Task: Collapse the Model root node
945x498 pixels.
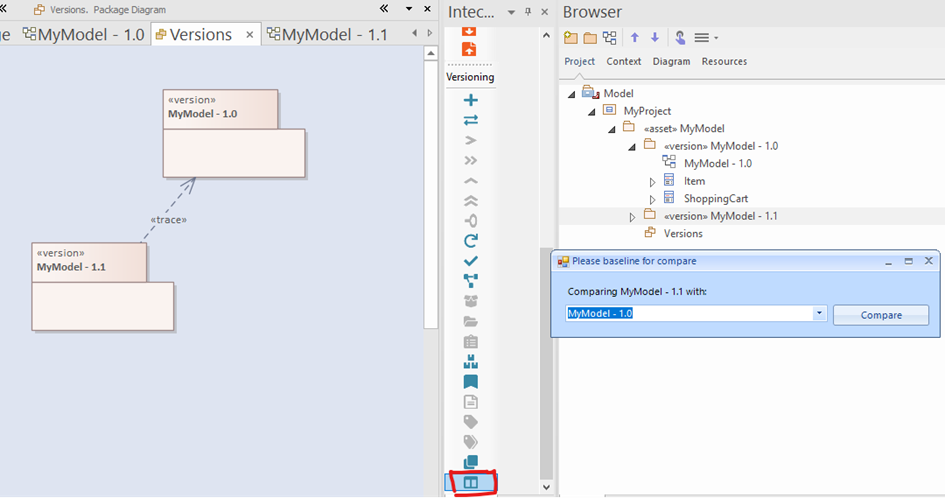Action: pyautogui.click(x=571, y=94)
